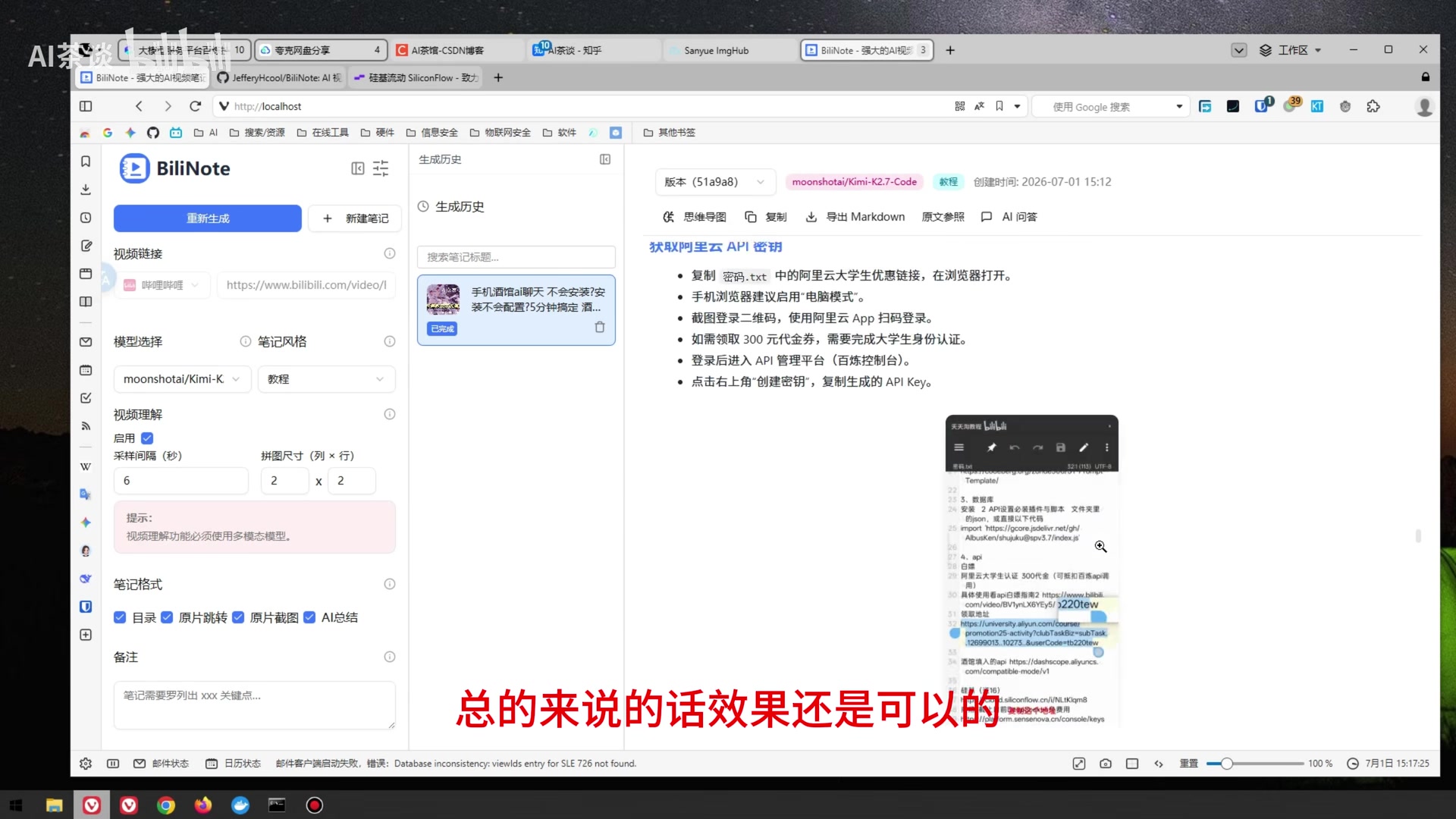Click 导出 Markdown button
Image resolution: width=1456 pixels, height=819 pixels.
[x=855, y=217]
